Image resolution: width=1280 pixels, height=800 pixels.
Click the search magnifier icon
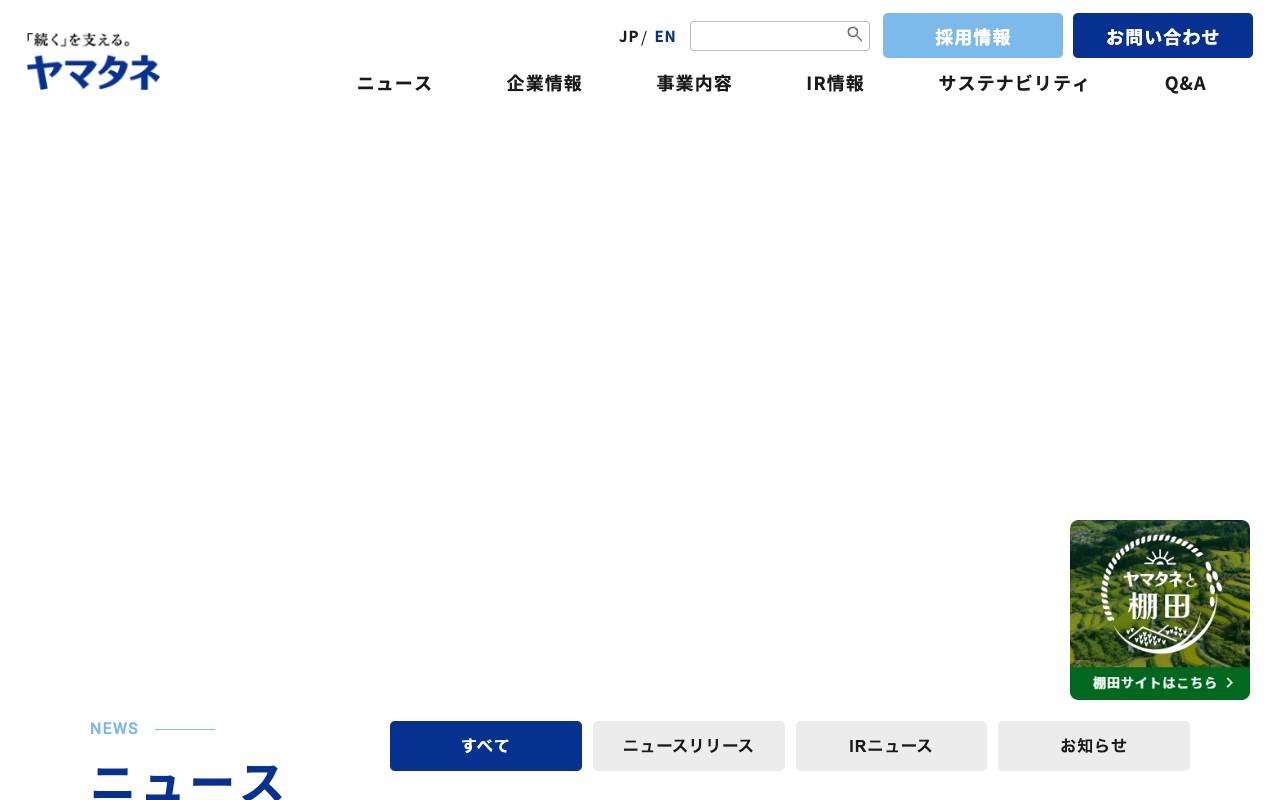point(855,34)
